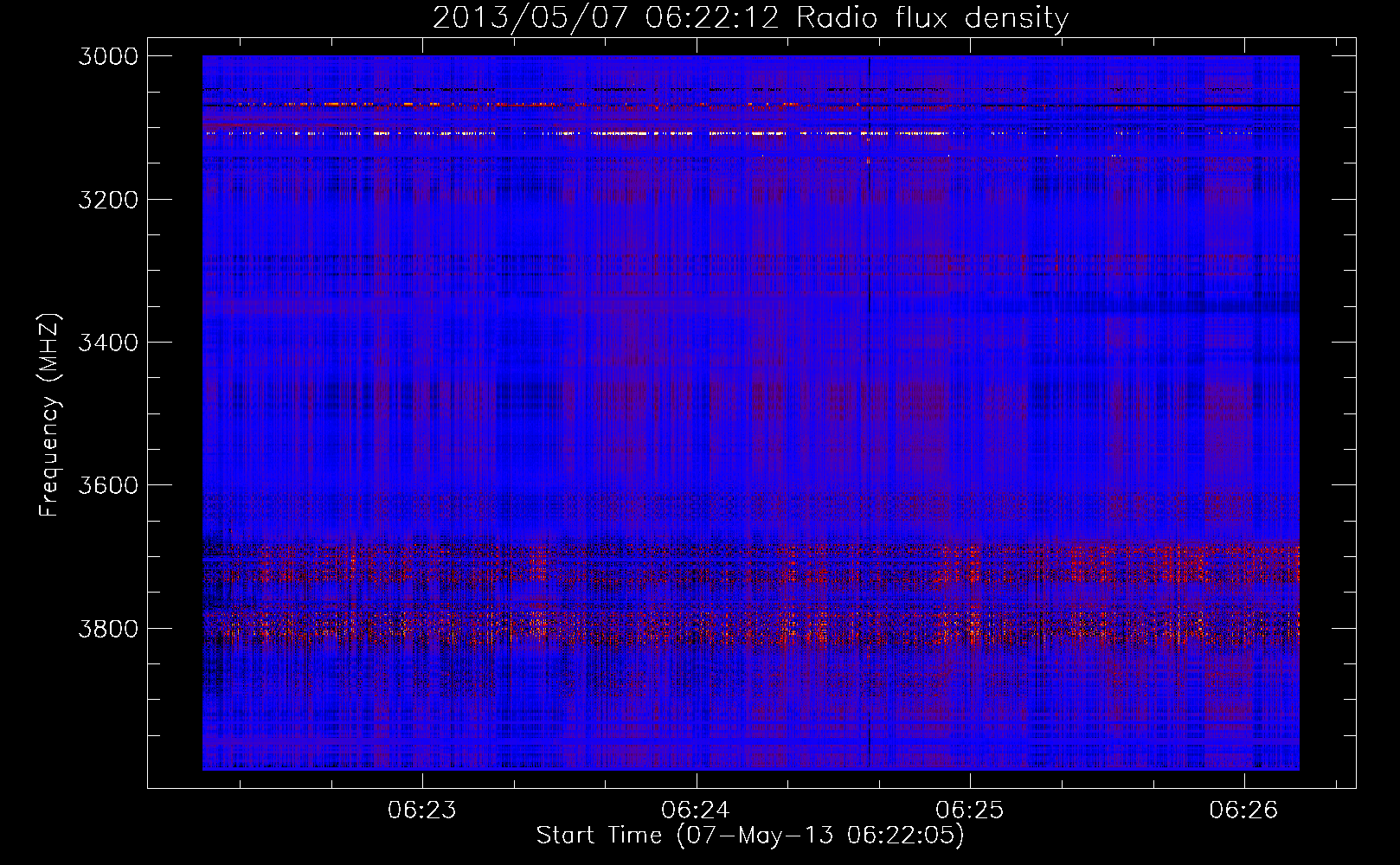Click the 06:25 time tick label
The image size is (1400, 865).
(970, 811)
